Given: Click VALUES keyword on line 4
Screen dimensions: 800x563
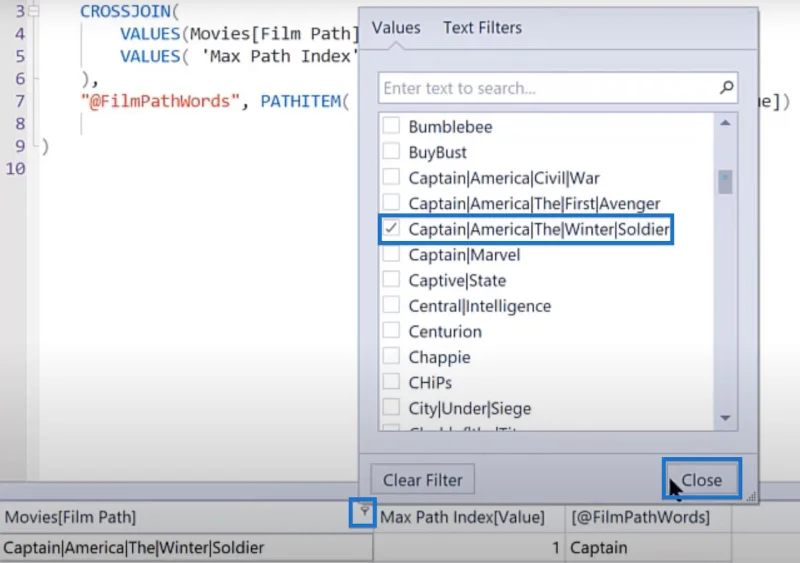Looking at the screenshot, I should click(150, 34).
